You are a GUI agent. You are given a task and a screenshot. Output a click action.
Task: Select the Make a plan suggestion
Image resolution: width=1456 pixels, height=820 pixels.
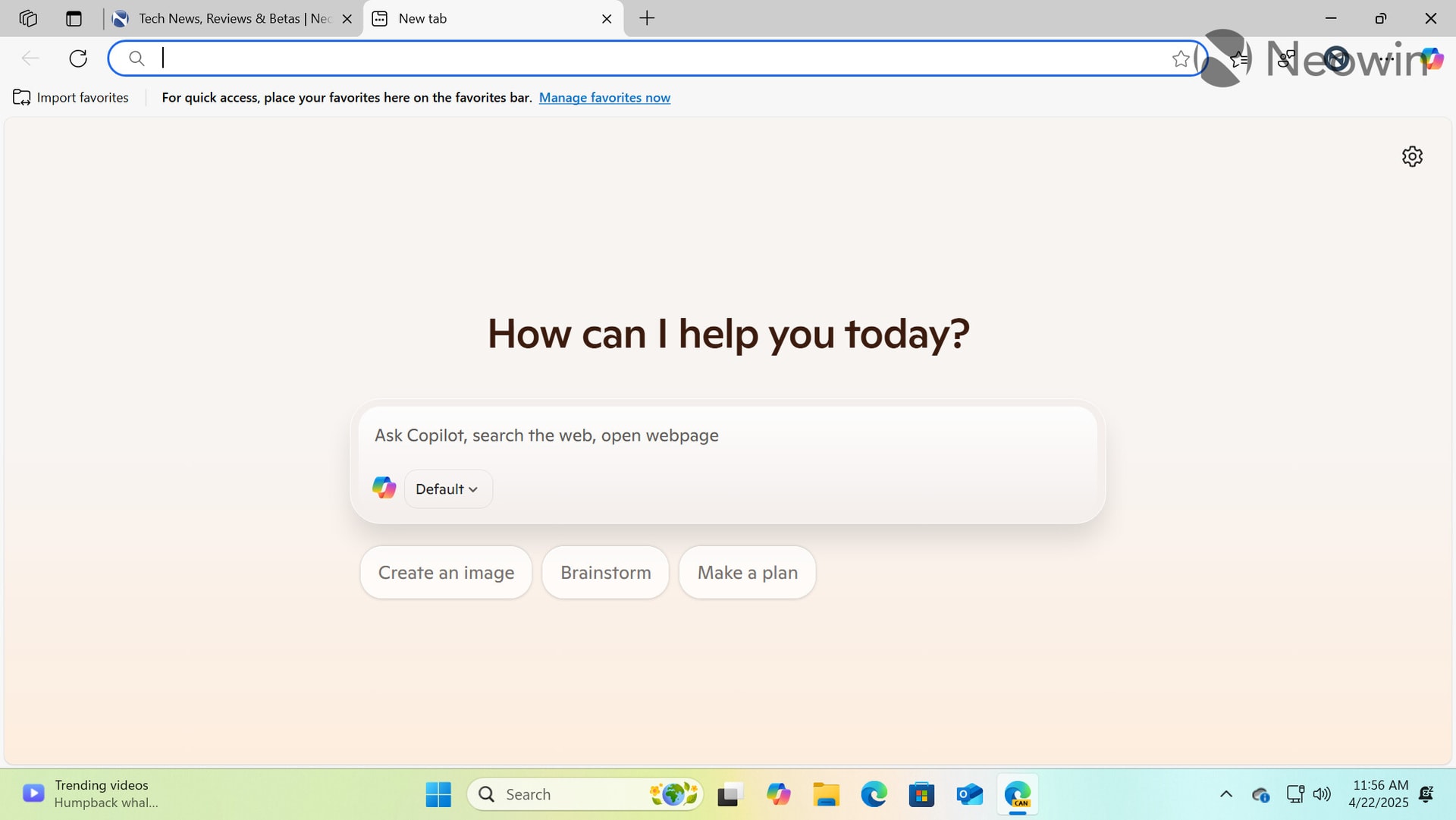(747, 573)
